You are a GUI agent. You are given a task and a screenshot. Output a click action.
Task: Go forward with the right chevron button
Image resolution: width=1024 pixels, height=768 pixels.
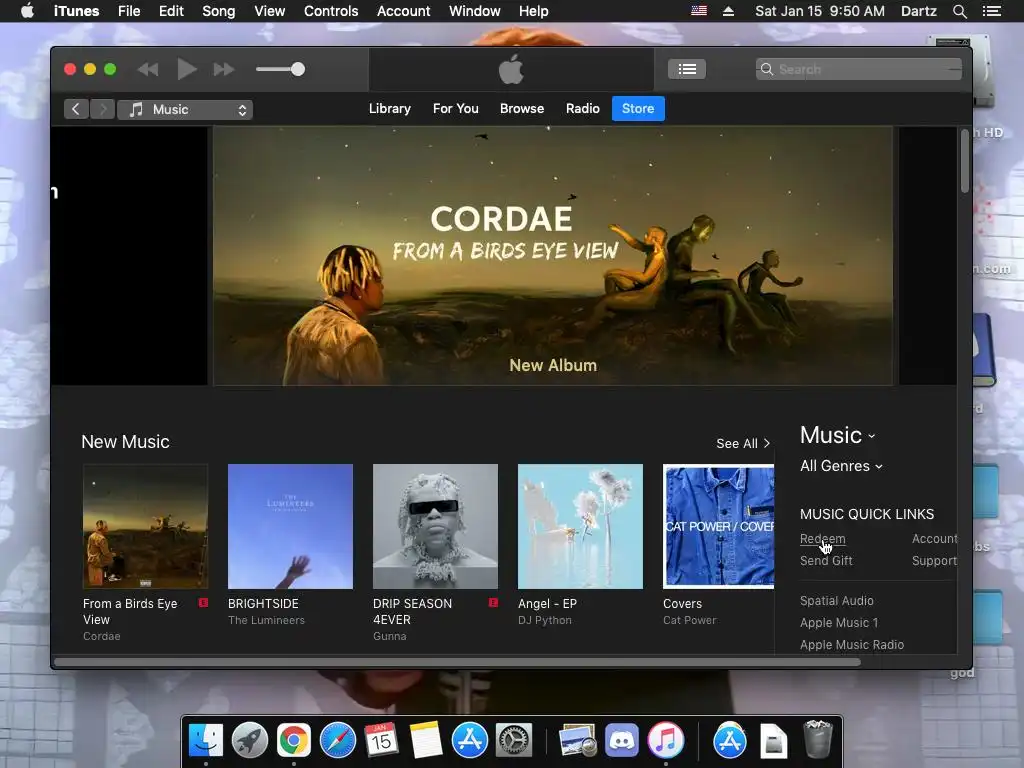[103, 109]
